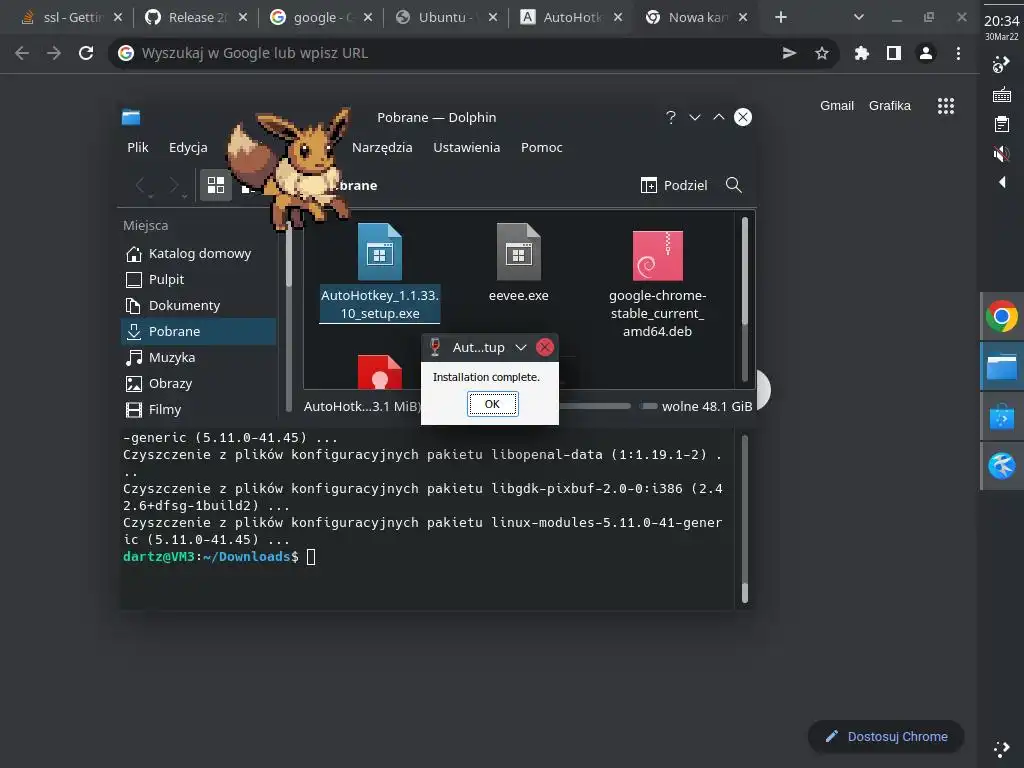
Task: Open Dokumenty in Places panel
Action: point(199,306)
